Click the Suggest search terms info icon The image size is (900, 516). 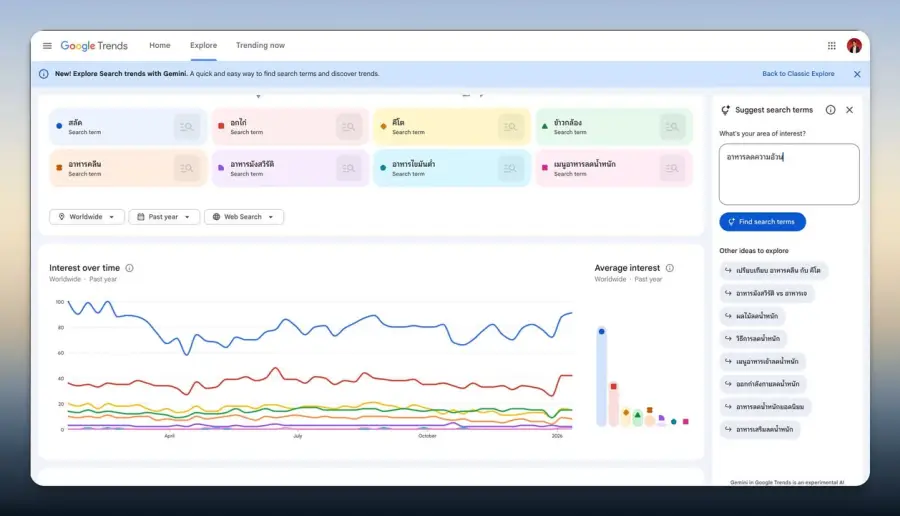tap(830, 110)
